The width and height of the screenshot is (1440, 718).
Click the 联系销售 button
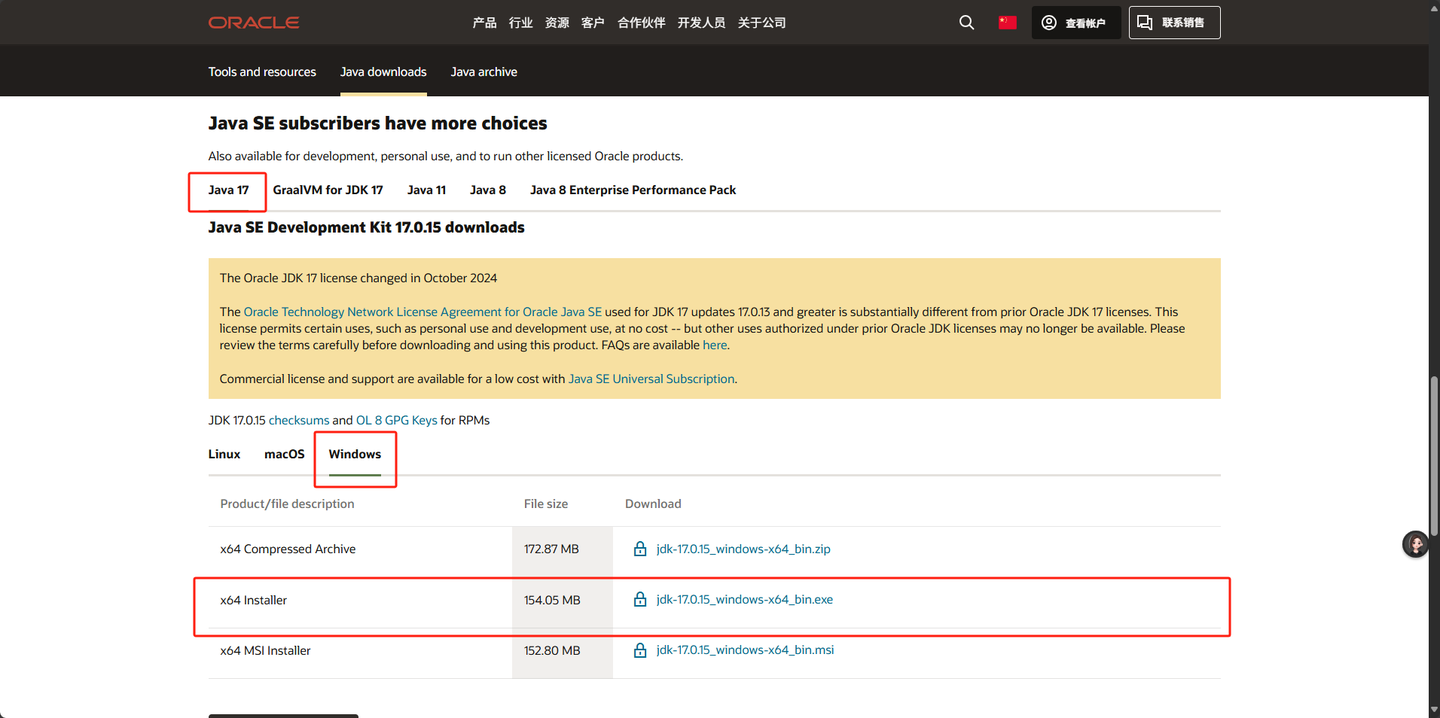pos(1174,22)
